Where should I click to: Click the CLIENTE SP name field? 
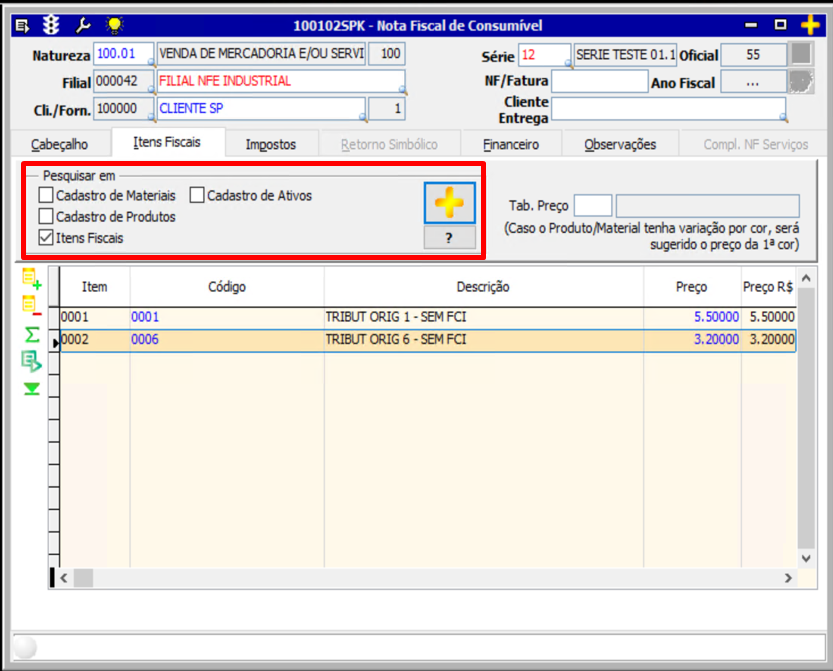(261, 108)
